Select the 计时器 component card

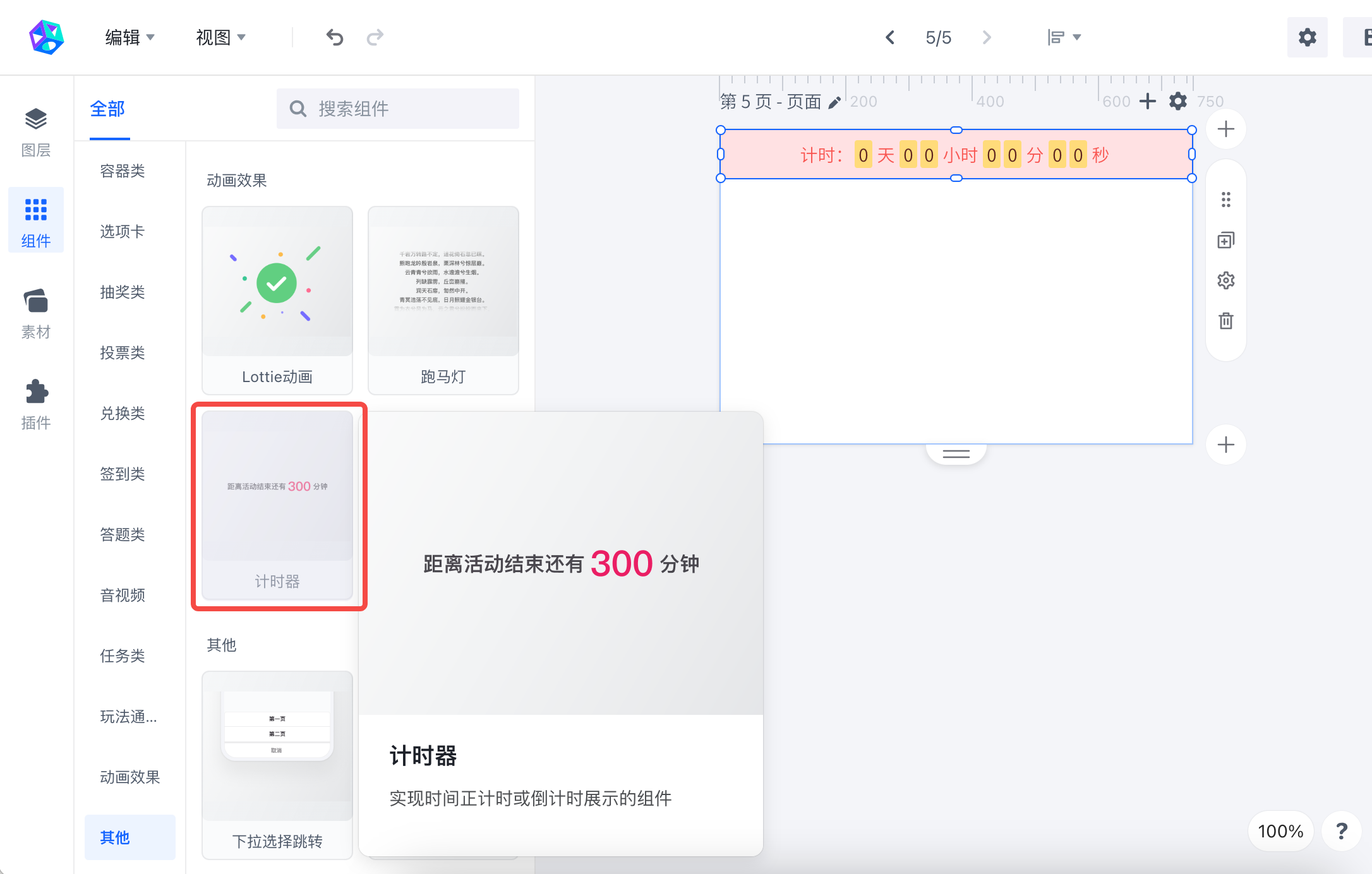[277, 505]
